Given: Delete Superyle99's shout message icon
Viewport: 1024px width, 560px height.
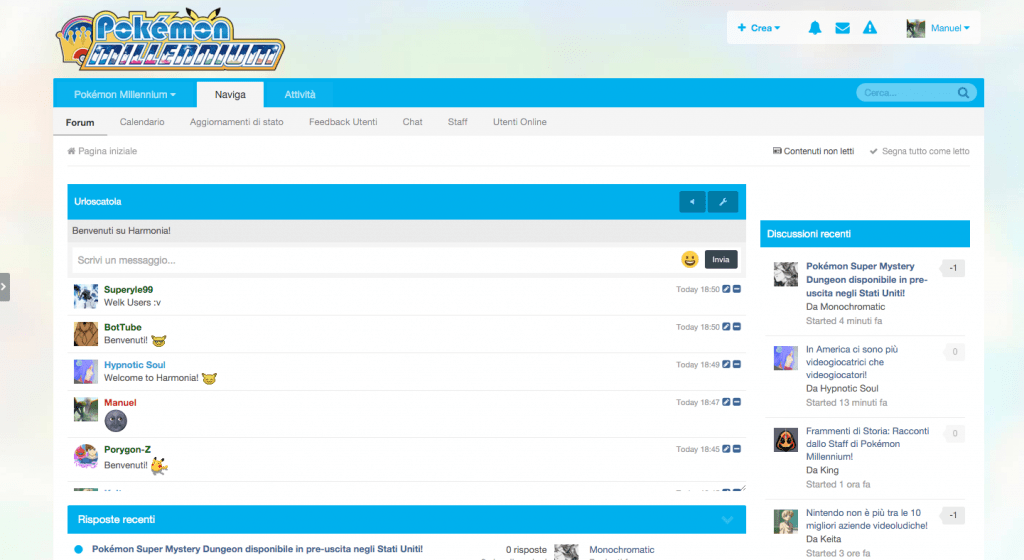Looking at the screenshot, I should click(737, 289).
